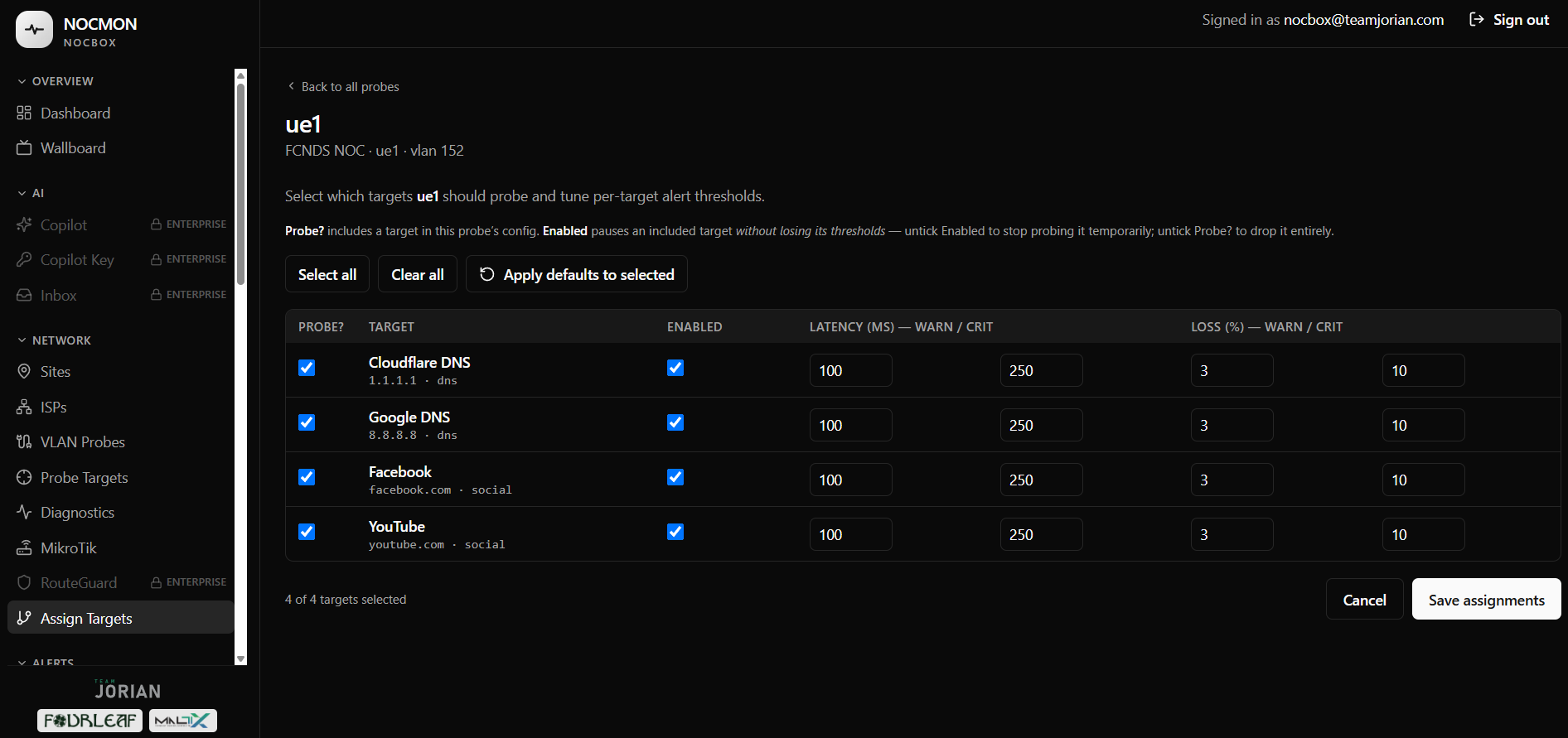Uncheck Probe for Facebook
The image size is (1568, 738).
pos(307,477)
